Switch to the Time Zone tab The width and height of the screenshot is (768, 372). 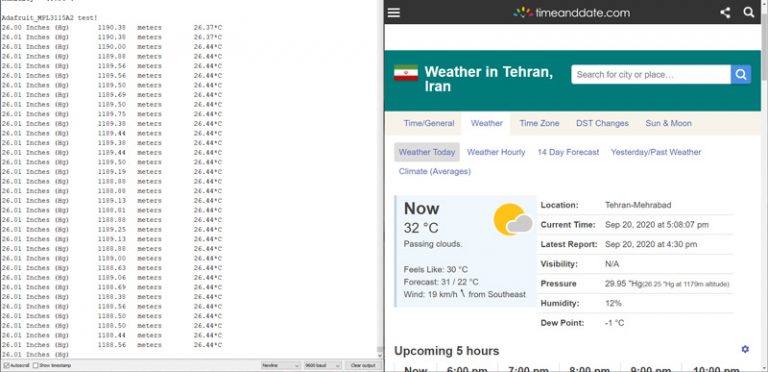539,123
